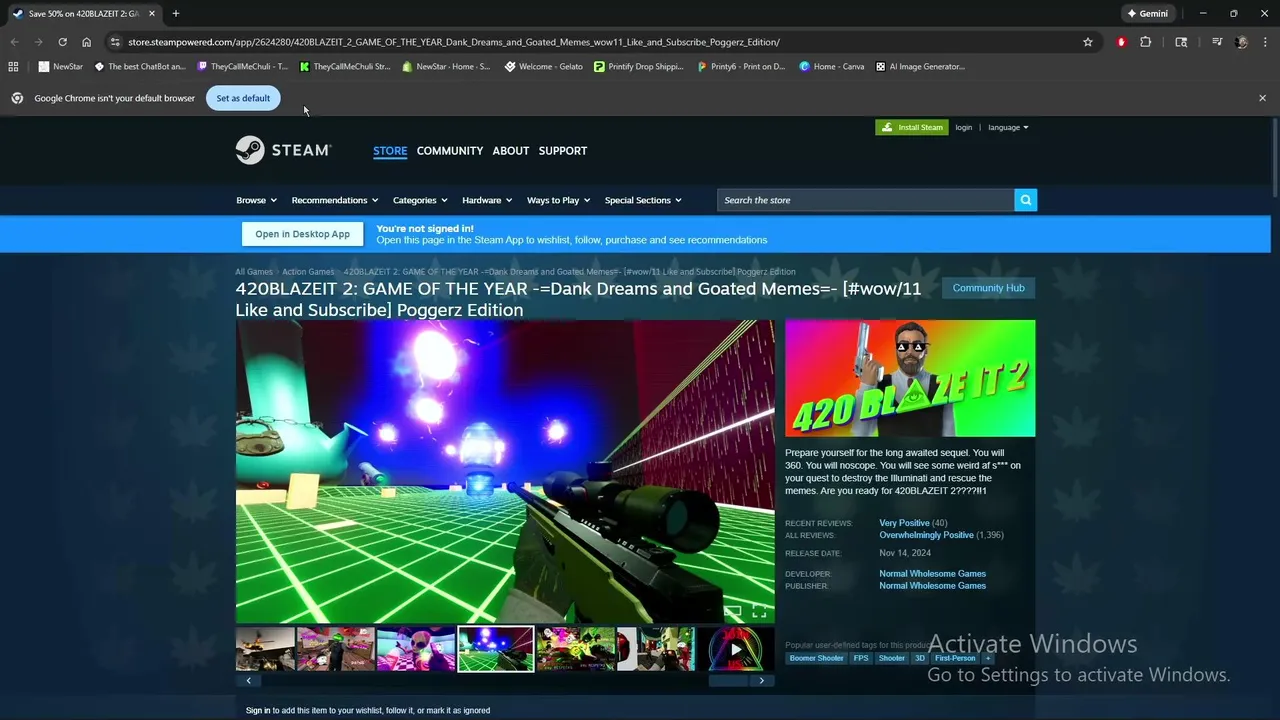Select the pink skull screenshot thumbnail
1280x720 pixels.
[x=415, y=649]
